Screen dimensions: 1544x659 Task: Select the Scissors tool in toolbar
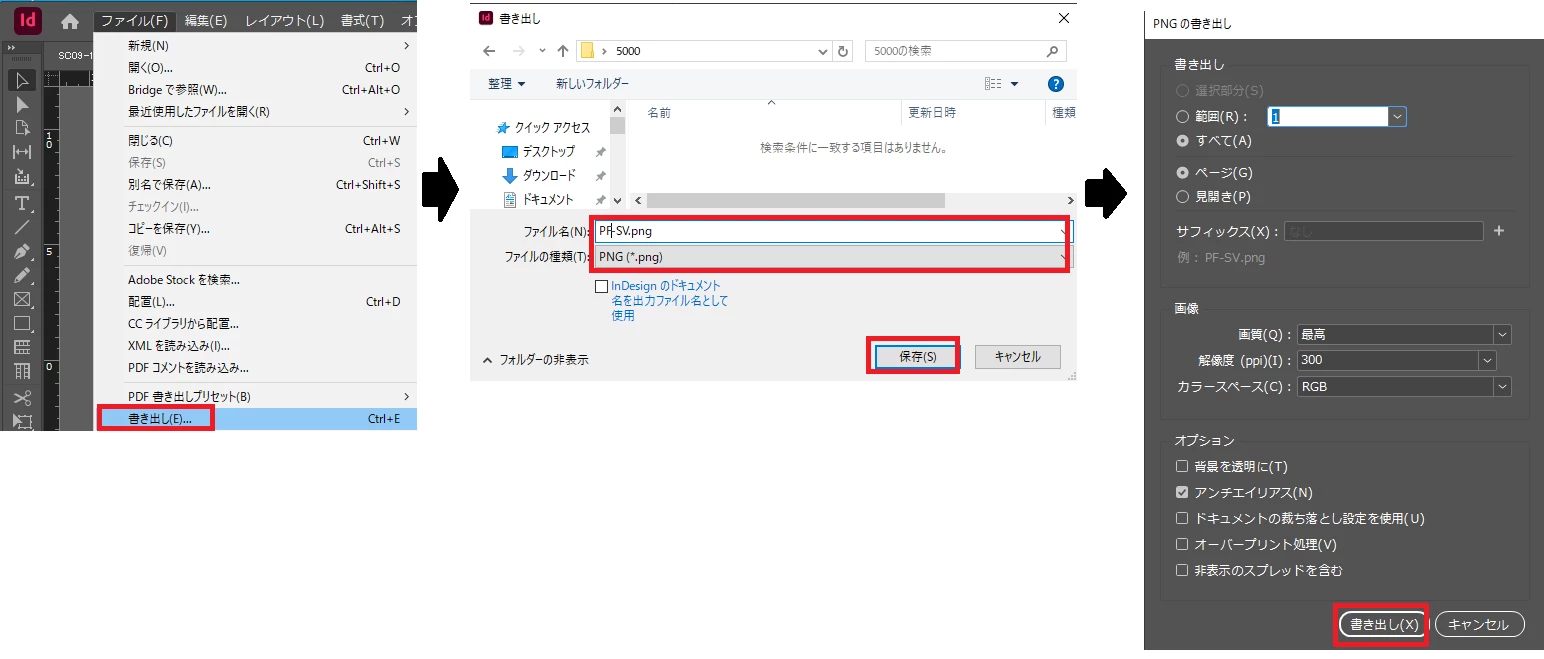(x=21, y=398)
